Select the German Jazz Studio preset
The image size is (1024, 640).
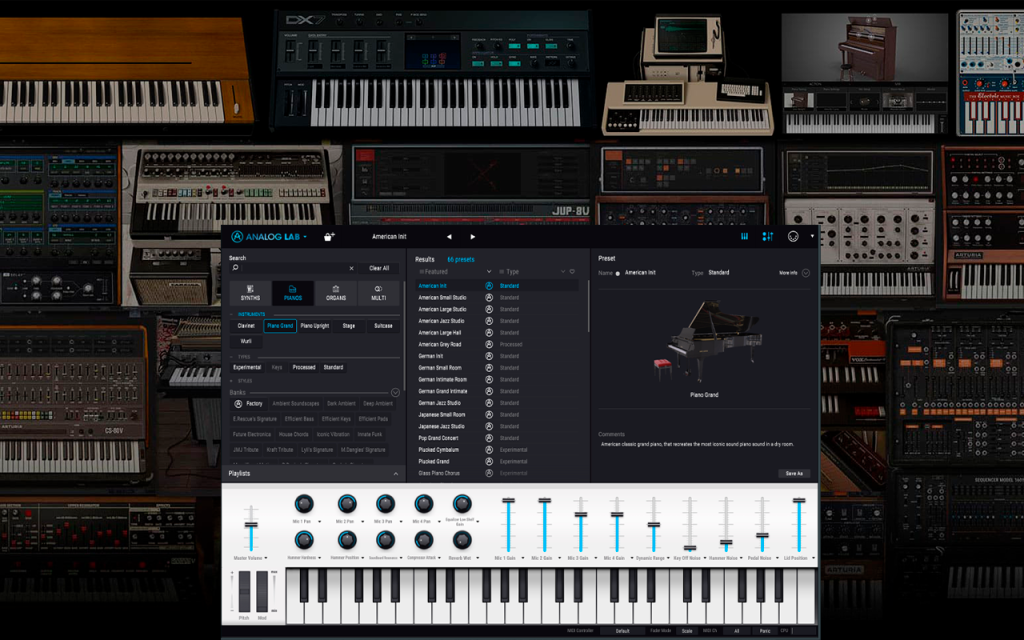click(440, 403)
